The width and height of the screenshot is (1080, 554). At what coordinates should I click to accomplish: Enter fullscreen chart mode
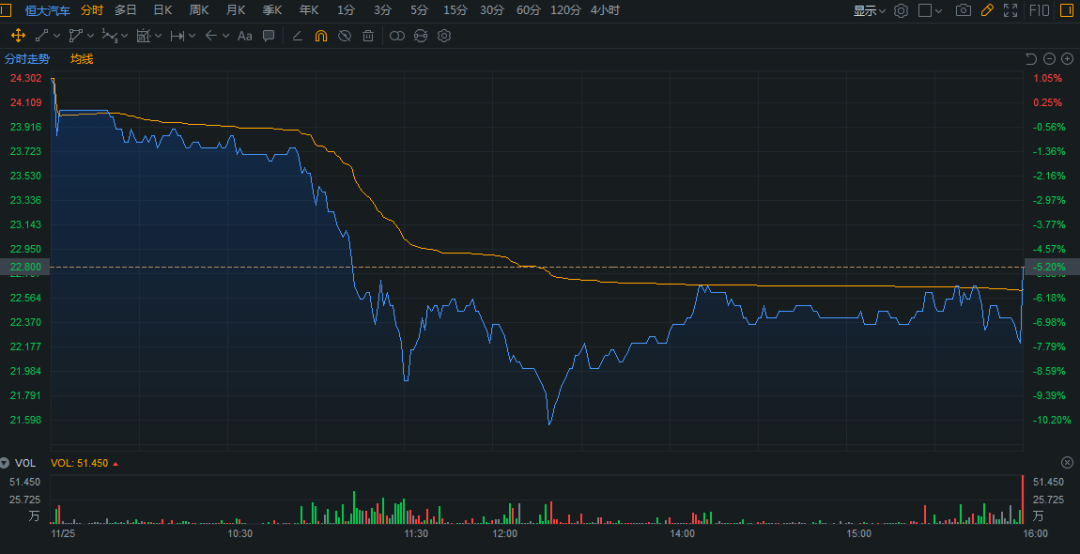1012,10
